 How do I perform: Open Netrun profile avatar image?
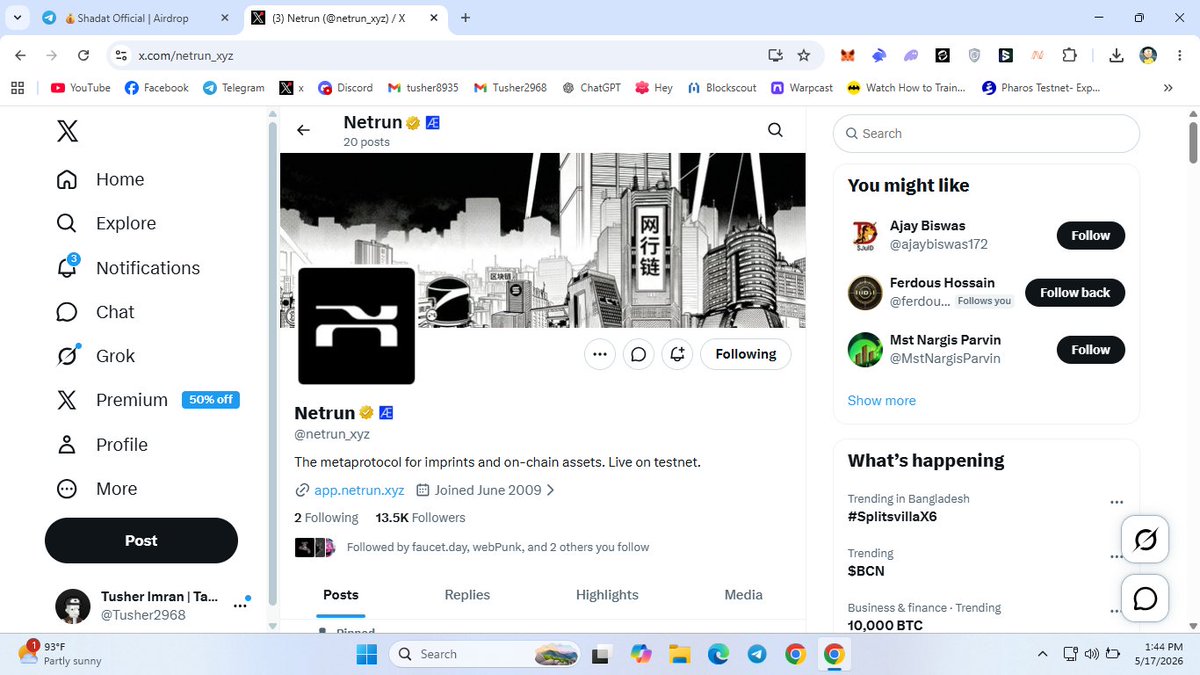pos(356,326)
